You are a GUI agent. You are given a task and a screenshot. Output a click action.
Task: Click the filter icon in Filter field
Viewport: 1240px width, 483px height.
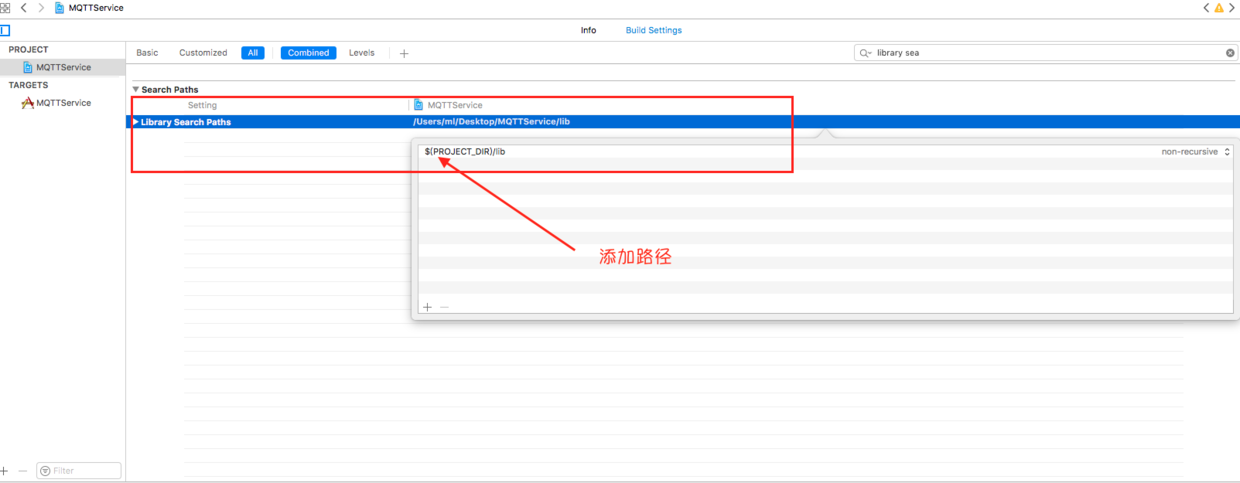coord(45,470)
